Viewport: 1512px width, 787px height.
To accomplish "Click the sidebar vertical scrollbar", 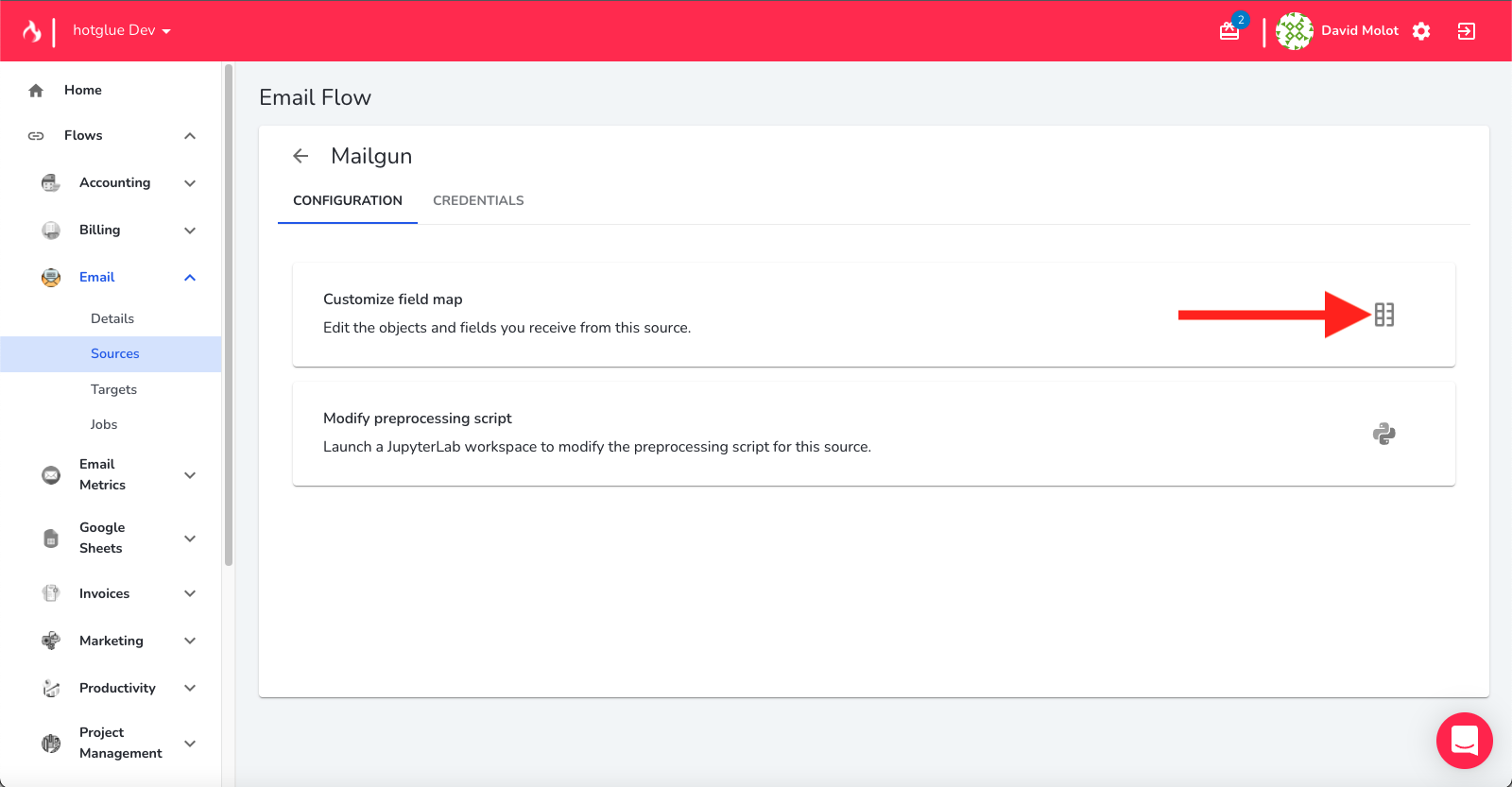I will 228,315.
